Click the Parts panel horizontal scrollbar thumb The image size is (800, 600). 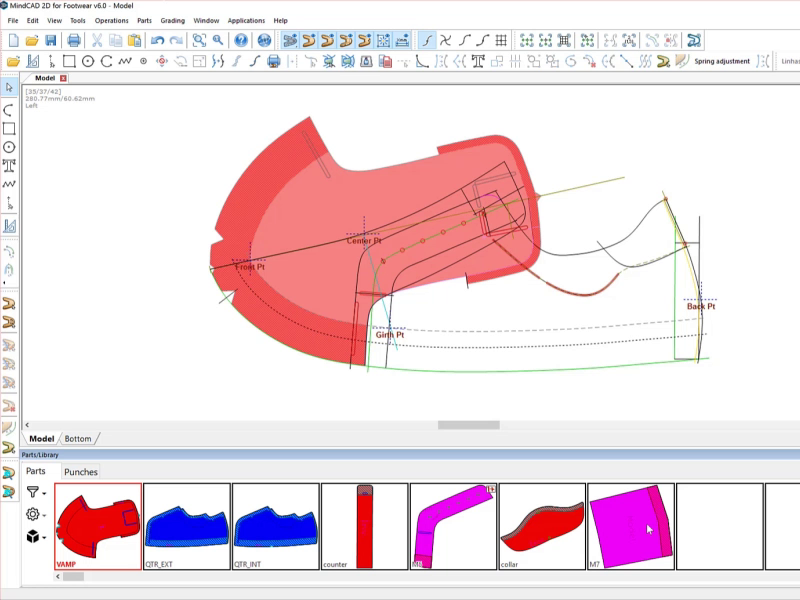tap(73, 577)
